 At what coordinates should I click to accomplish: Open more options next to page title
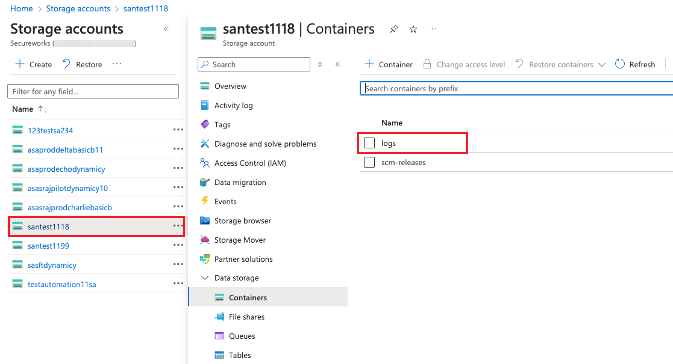click(433, 29)
